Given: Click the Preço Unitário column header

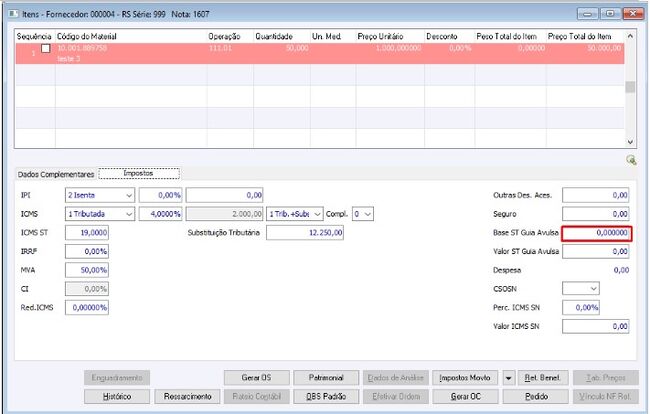Looking at the screenshot, I should click(x=390, y=36).
